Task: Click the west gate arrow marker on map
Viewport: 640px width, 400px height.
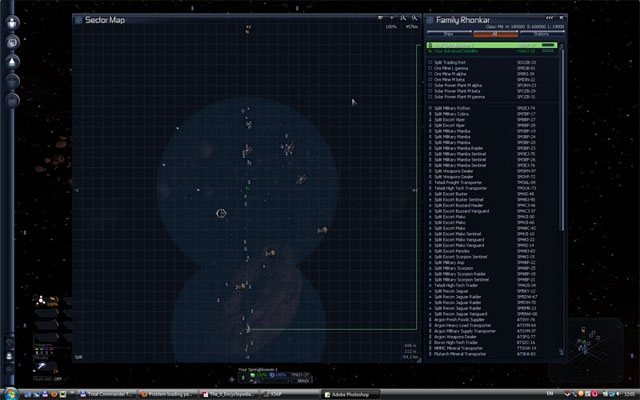Action: coord(77,190)
